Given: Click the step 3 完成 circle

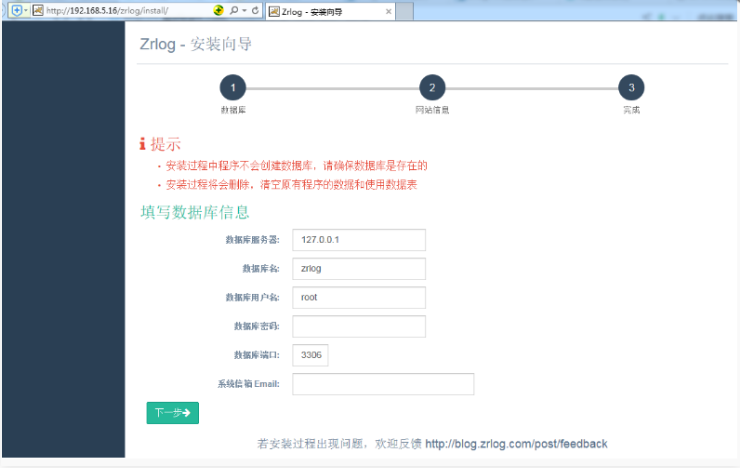Looking at the screenshot, I should [631, 88].
